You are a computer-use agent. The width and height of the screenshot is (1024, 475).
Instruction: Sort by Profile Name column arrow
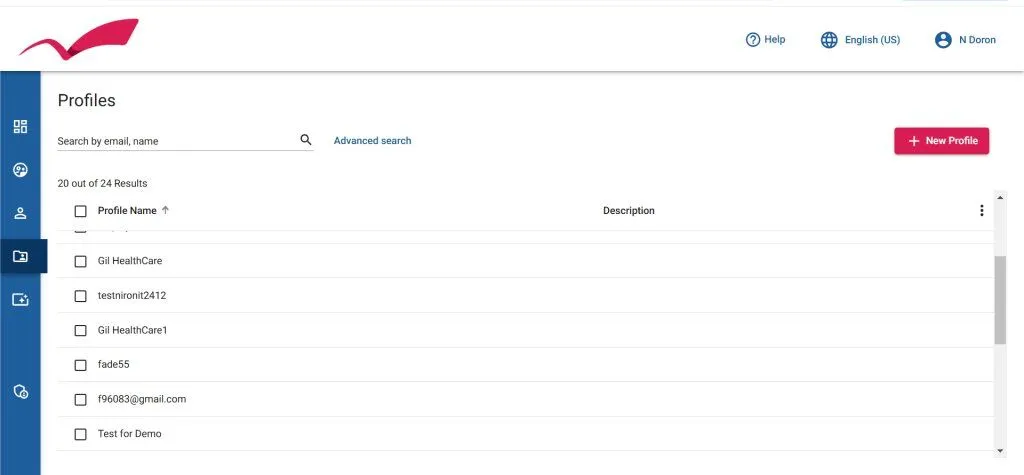click(166, 210)
